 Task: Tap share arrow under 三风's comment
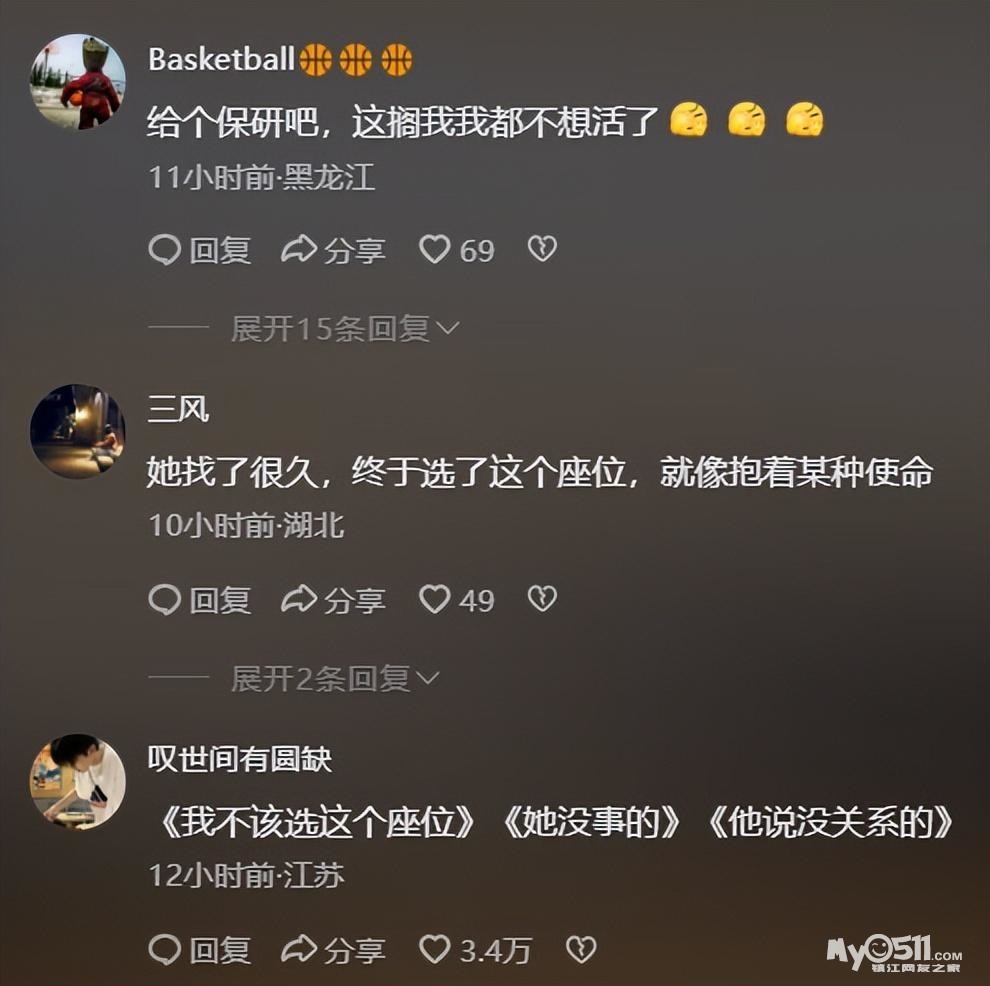pos(299,598)
